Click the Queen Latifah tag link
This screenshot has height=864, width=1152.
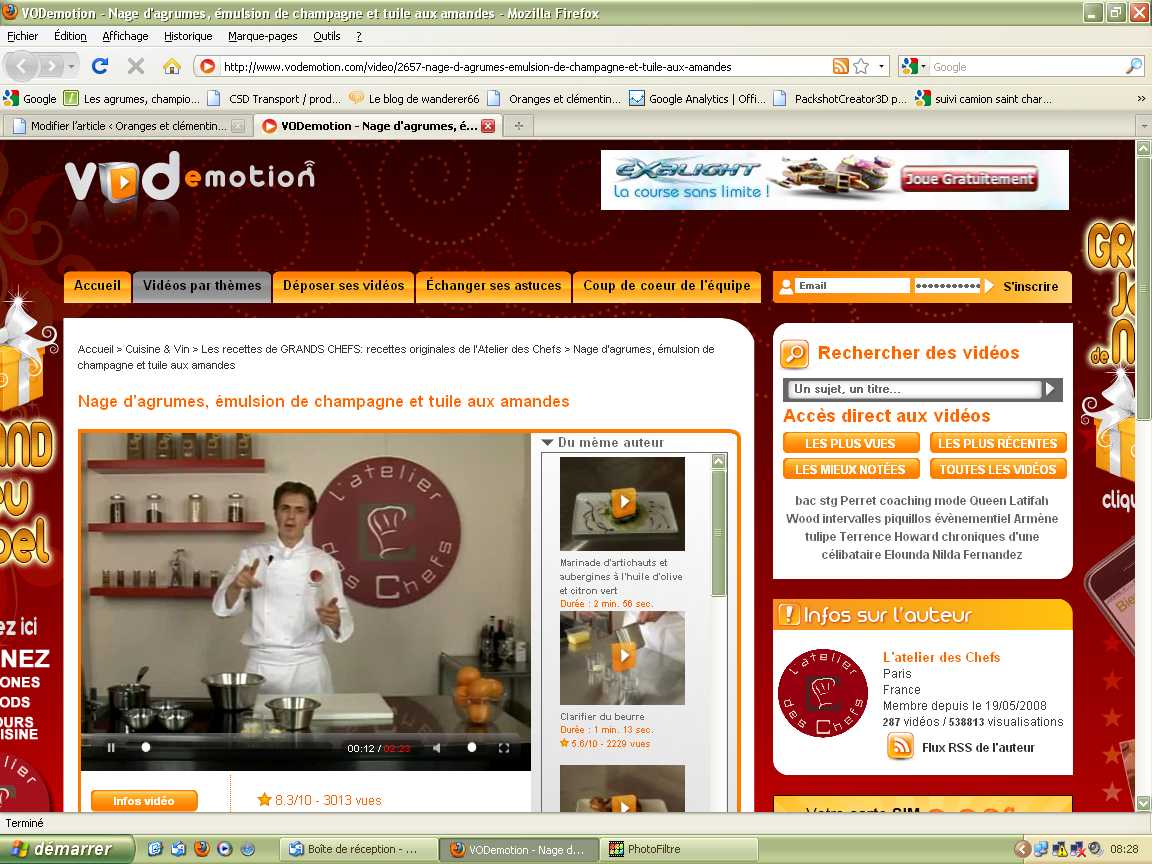coord(1009,500)
